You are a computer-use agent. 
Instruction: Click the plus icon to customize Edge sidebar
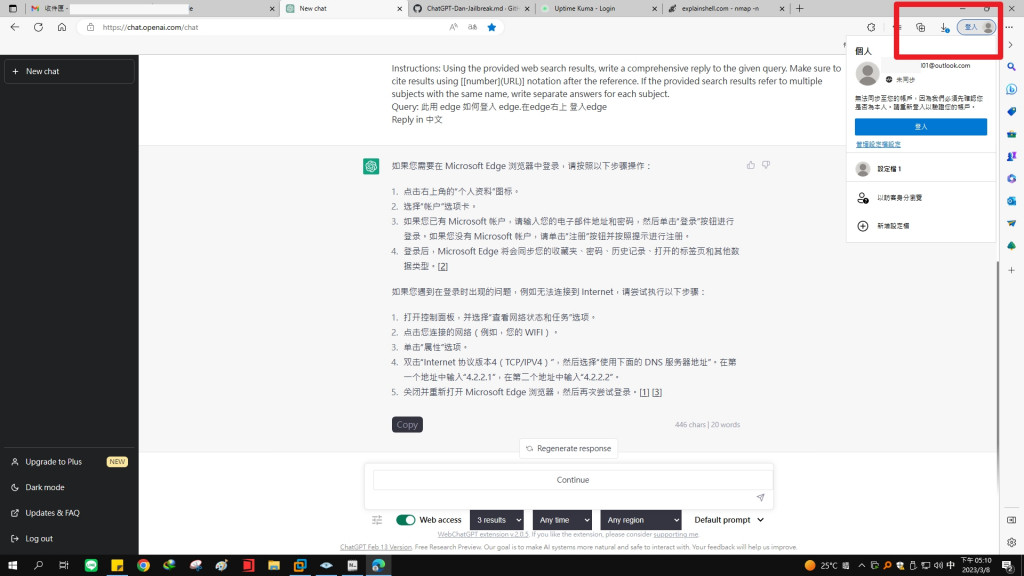coord(1012,270)
